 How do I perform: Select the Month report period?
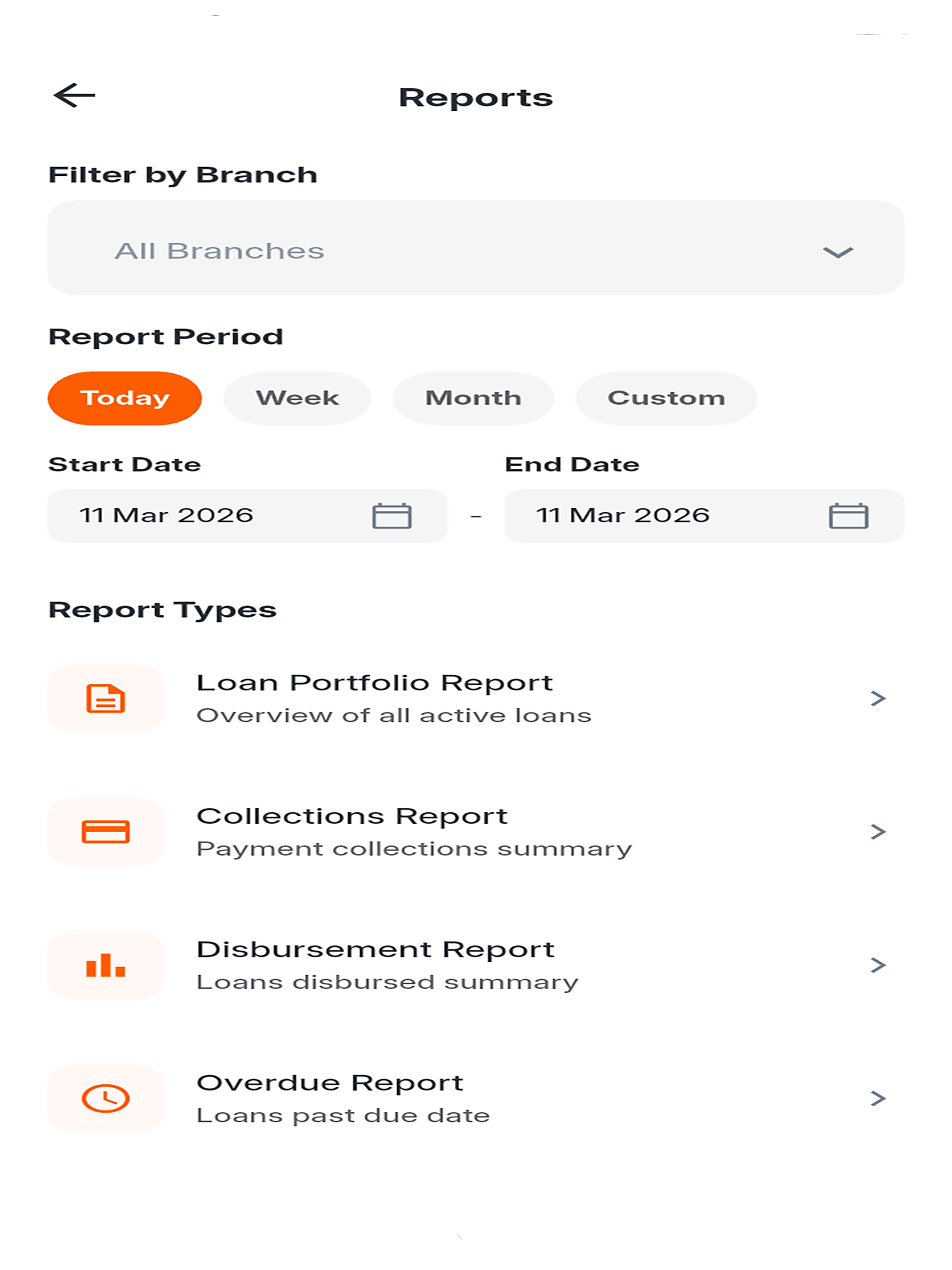click(473, 398)
